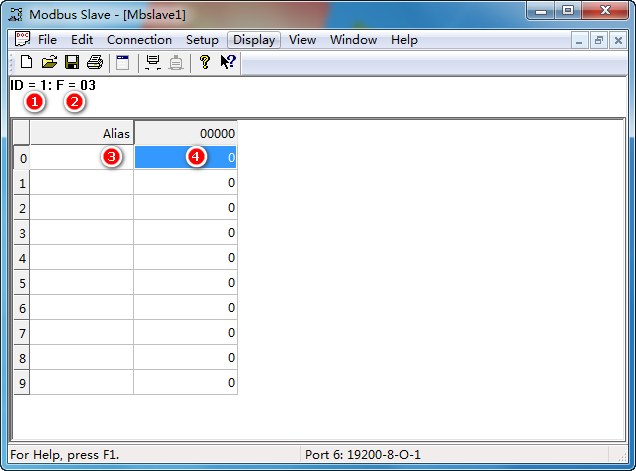Click the Alias column header
The image size is (636, 471).
(82, 133)
